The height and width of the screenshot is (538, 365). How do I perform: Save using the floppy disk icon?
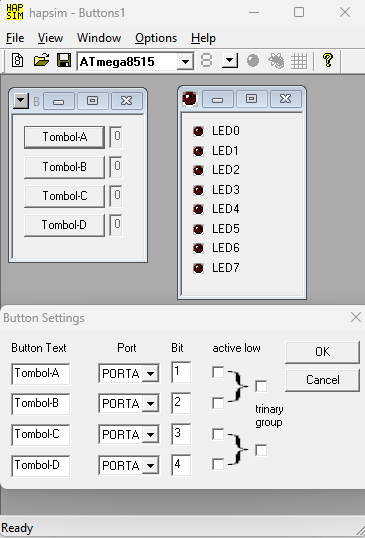(64, 61)
